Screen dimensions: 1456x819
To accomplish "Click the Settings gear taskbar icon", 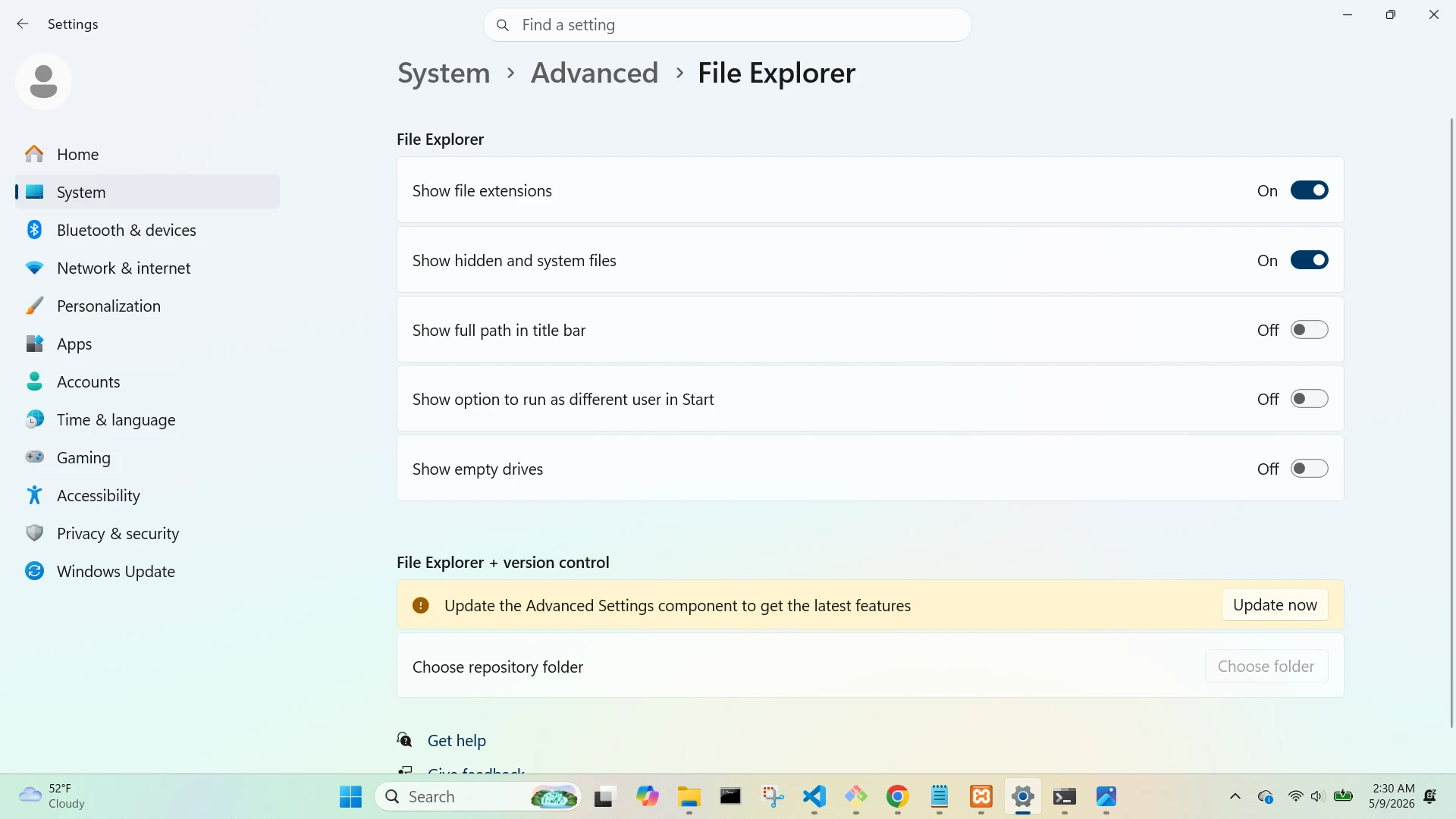I will pyautogui.click(x=1023, y=796).
